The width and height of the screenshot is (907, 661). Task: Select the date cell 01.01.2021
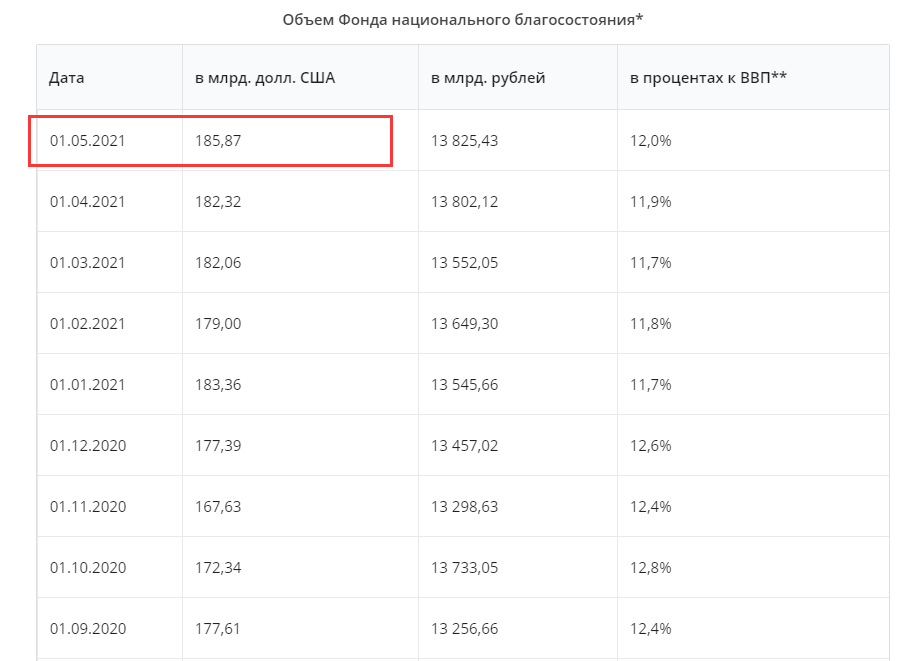[88, 385]
